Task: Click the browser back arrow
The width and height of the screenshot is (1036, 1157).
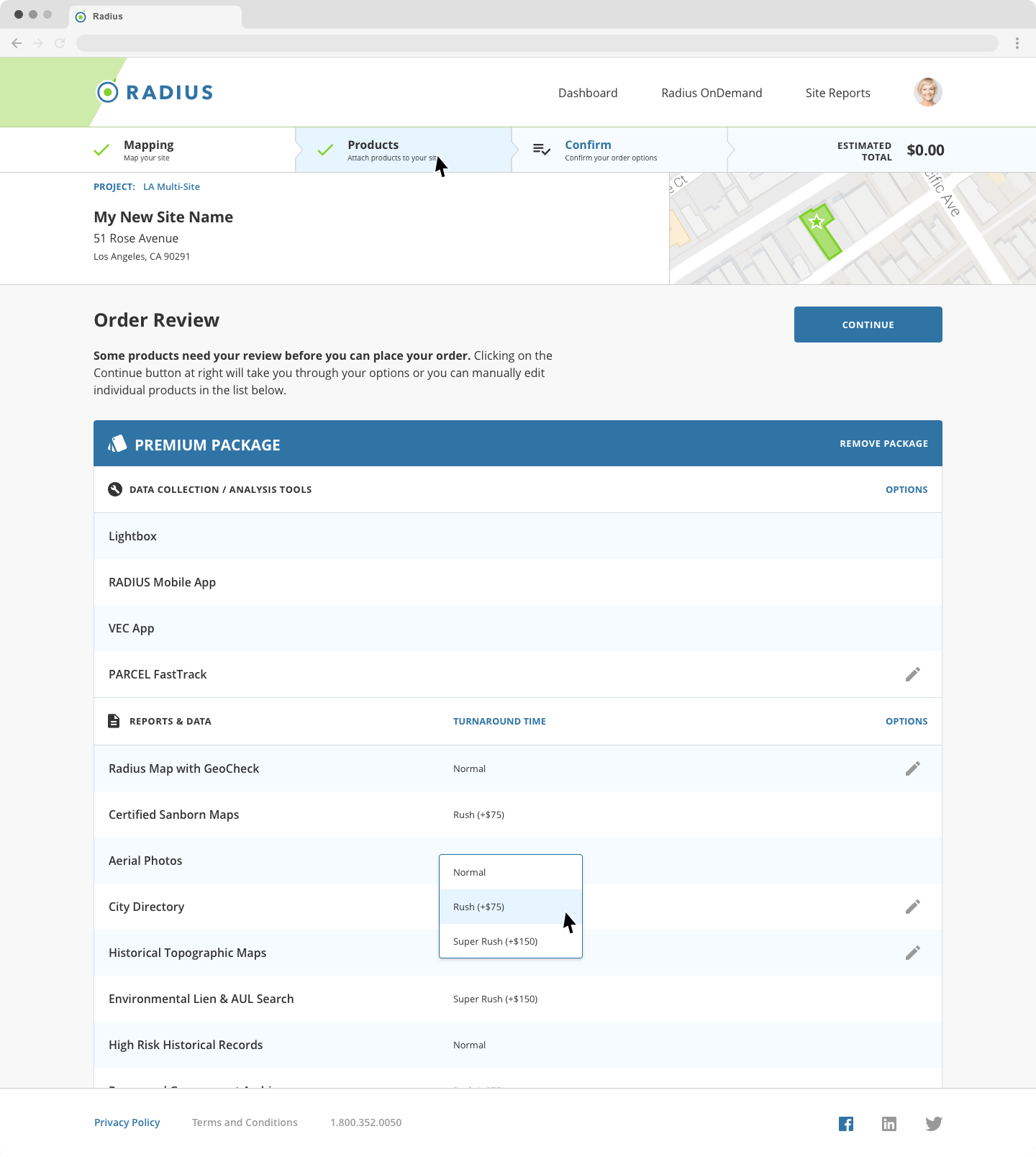Action: [17, 43]
